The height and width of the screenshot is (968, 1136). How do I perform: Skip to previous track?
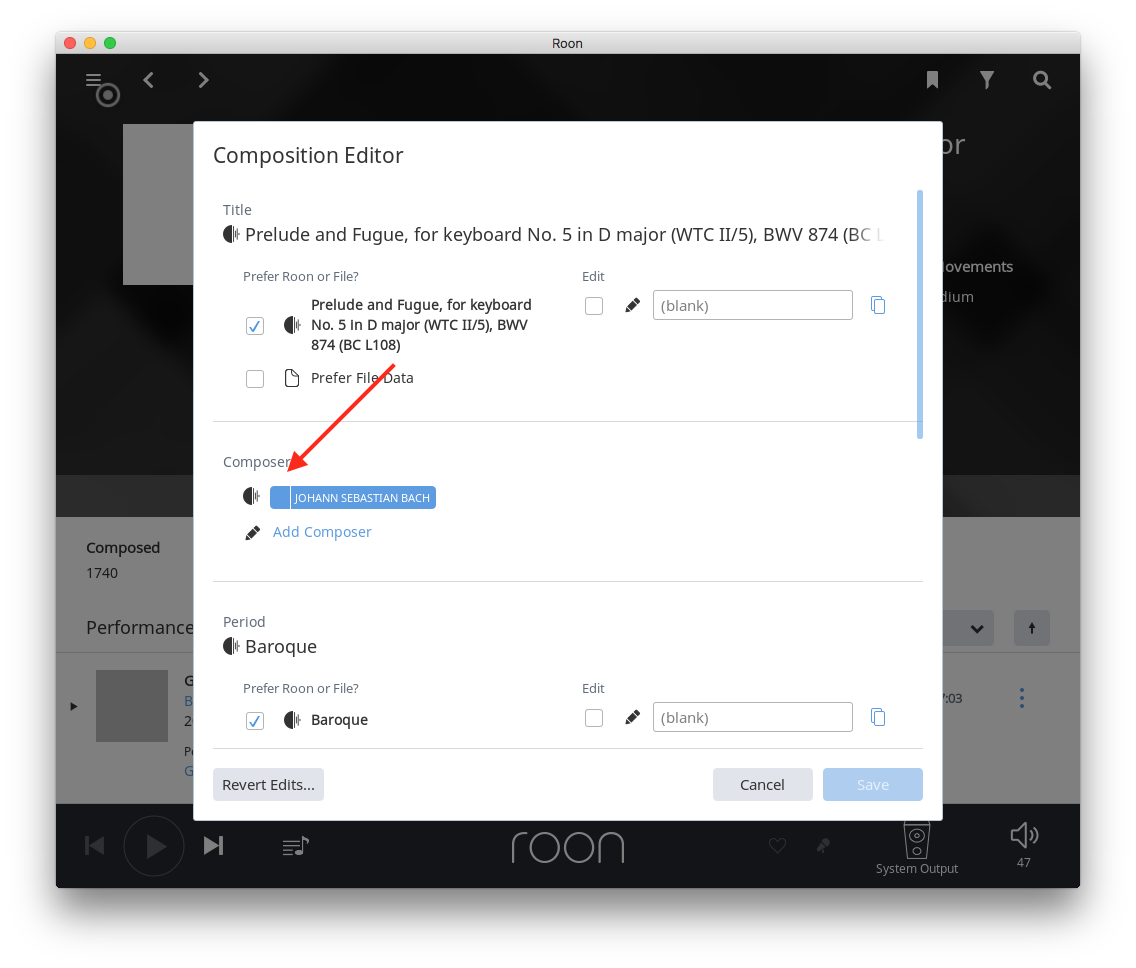coord(95,846)
